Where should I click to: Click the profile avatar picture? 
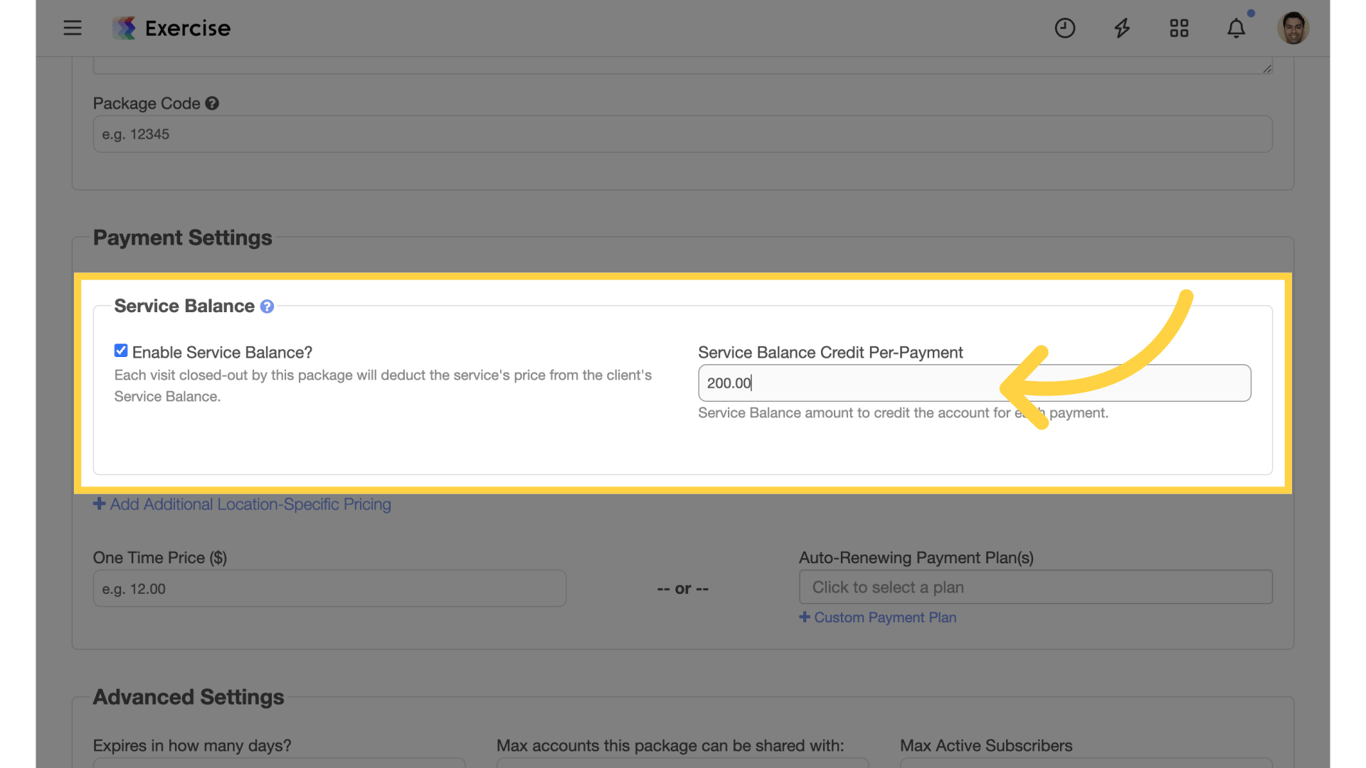coord(1293,27)
